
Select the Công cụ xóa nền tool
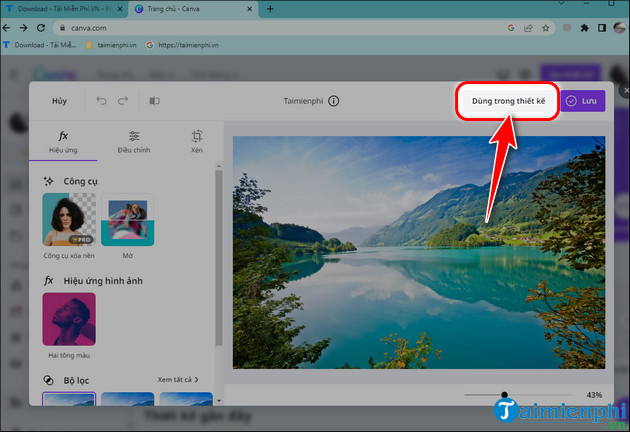pos(69,219)
